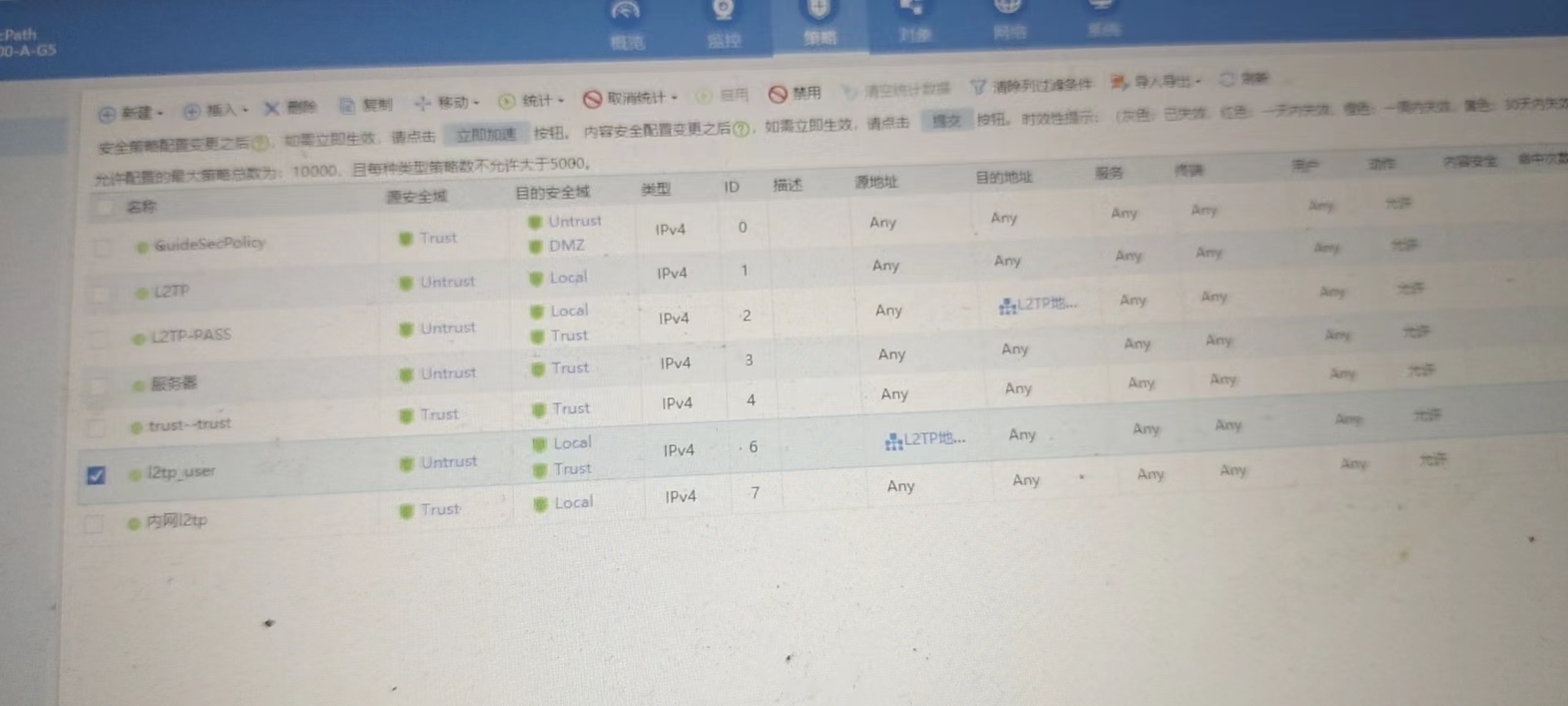Check the GuideSecPolicy row checkbox
This screenshot has width=1568, height=706.
tap(101, 248)
